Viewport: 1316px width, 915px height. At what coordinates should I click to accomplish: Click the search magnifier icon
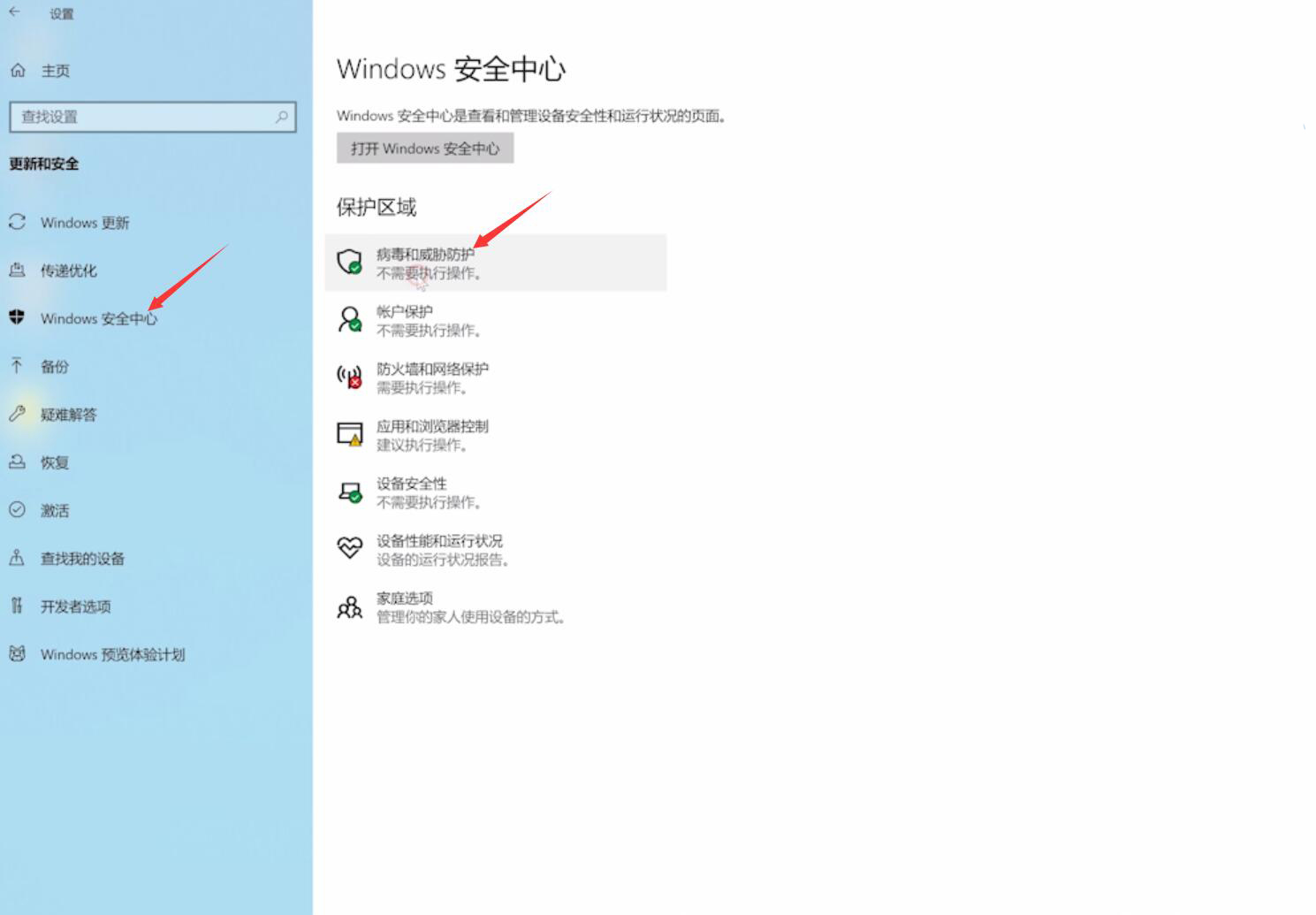point(281,116)
